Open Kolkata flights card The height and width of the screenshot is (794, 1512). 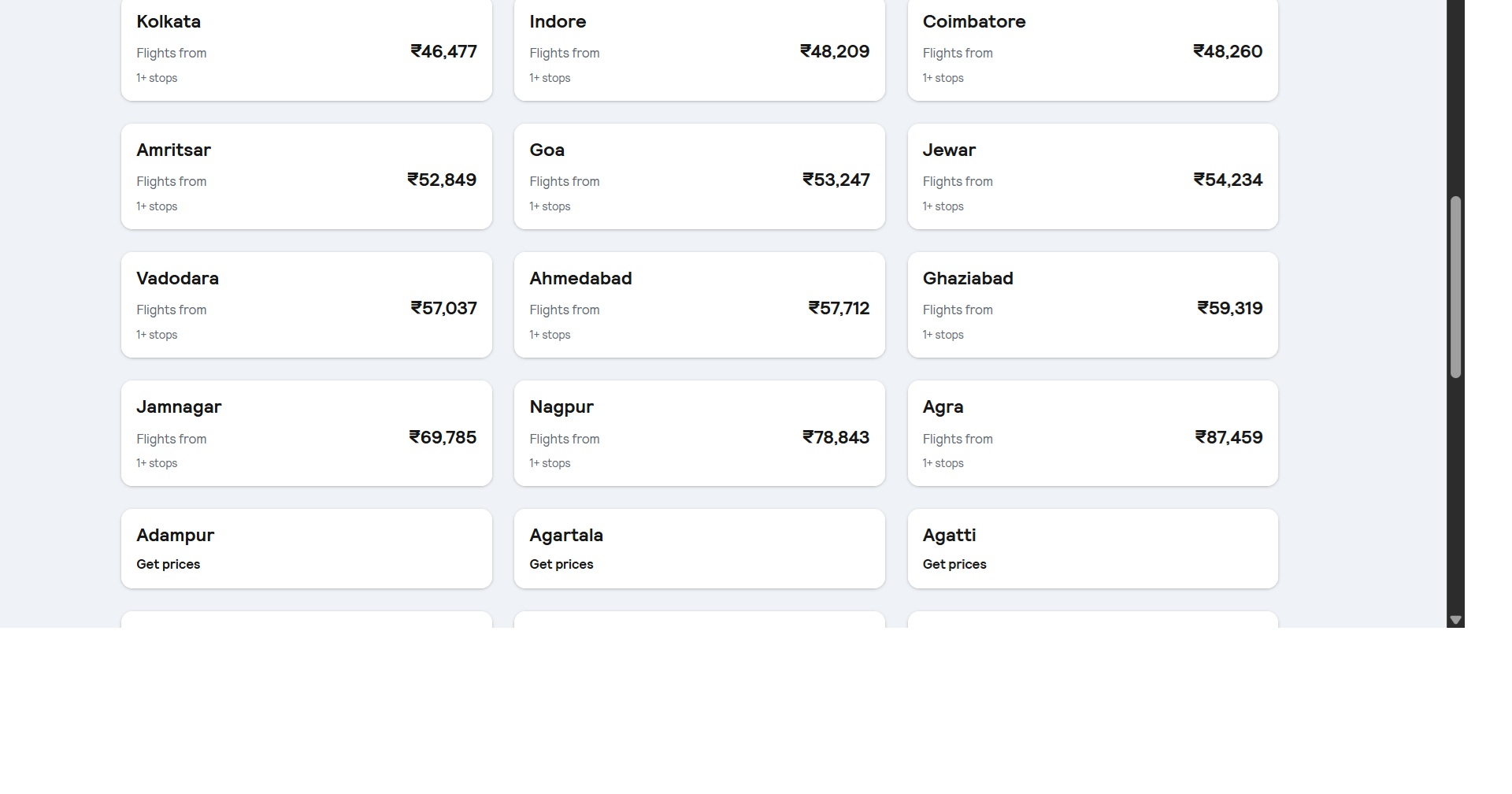coord(306,50)
